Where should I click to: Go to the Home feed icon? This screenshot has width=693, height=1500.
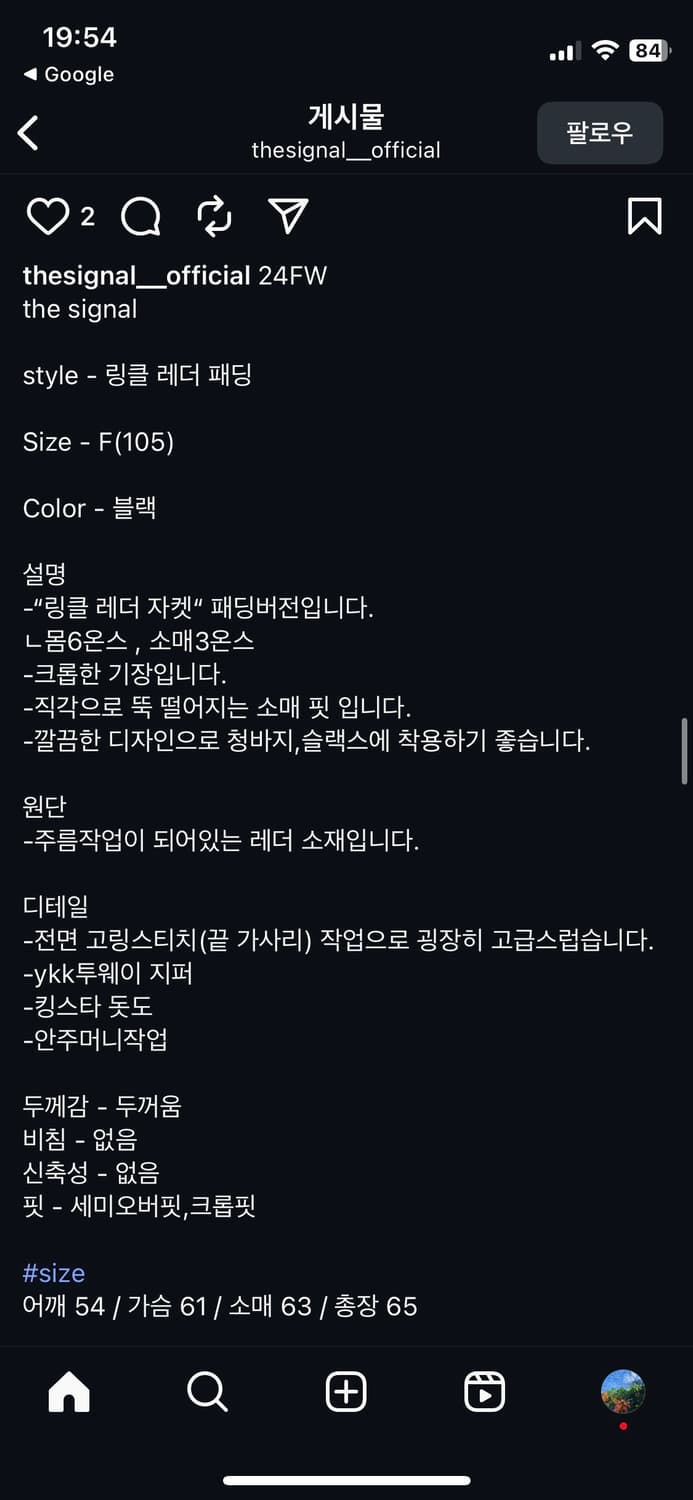point(68,1391)
